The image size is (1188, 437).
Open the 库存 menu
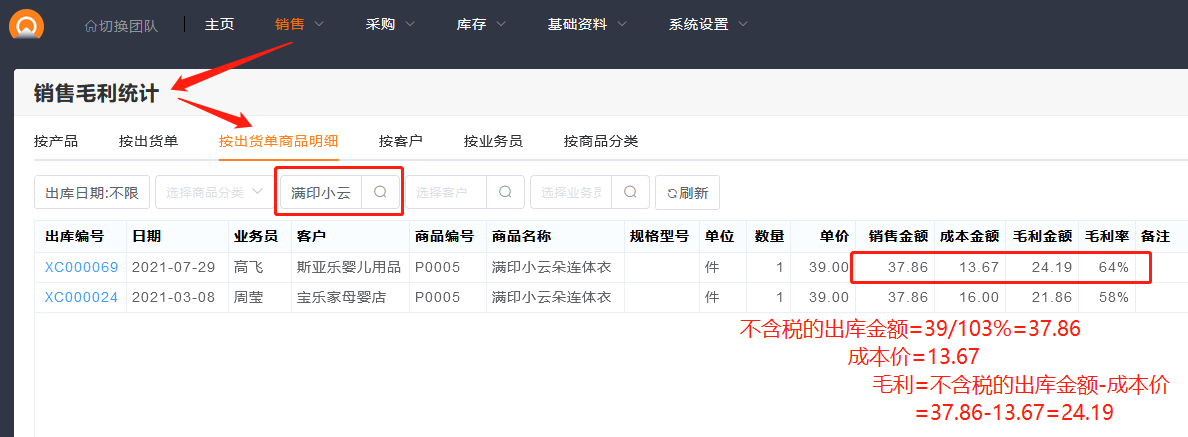coord(481,24)
